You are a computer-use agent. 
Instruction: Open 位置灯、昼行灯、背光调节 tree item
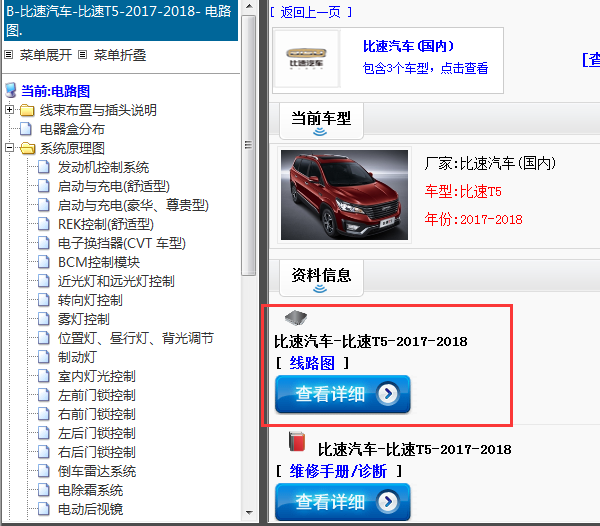(x=135, y=338)
